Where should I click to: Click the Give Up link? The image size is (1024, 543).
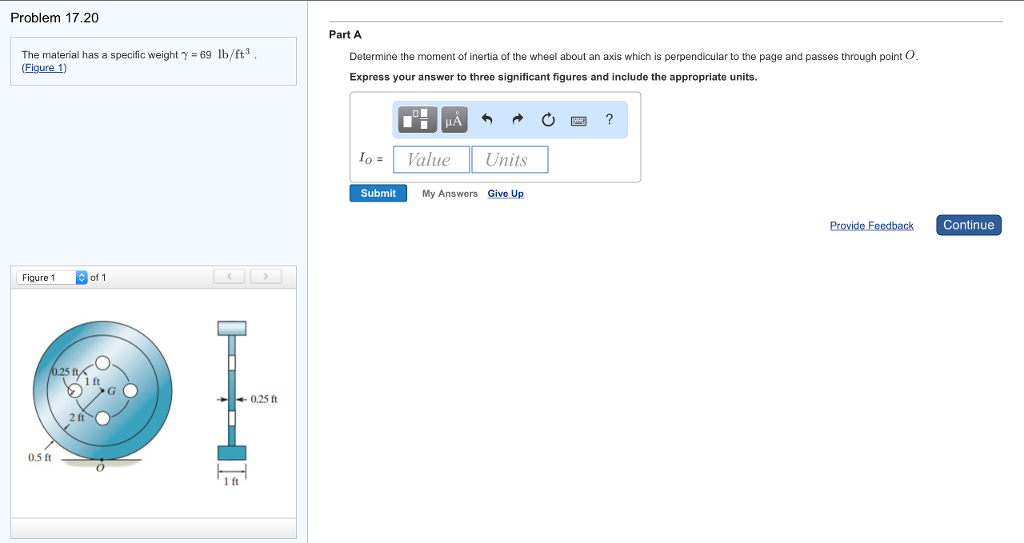tap(505, 194)
